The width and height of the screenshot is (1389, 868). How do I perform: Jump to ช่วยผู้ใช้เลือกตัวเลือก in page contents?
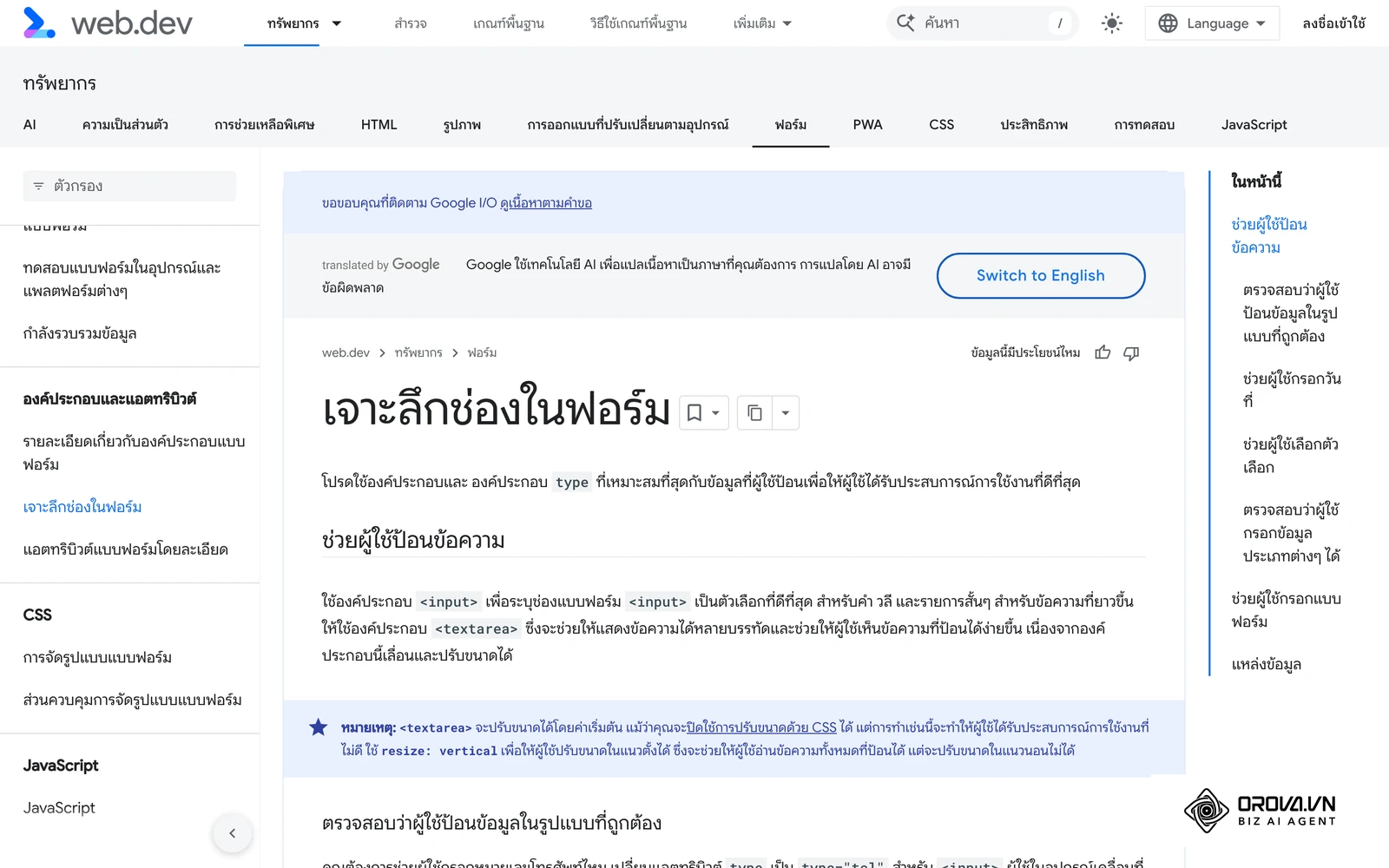(x=1290, y=456)
